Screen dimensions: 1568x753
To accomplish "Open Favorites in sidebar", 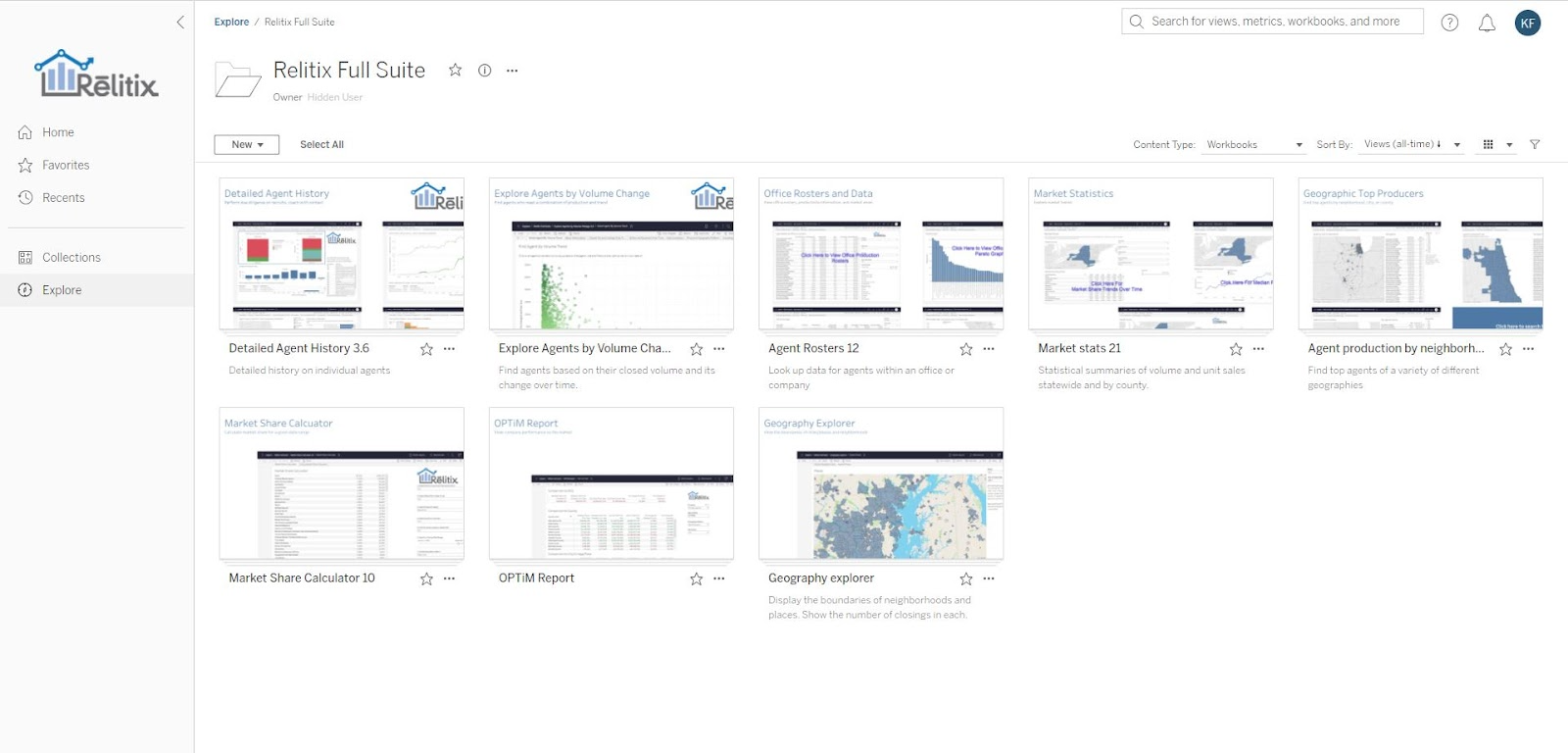I will click(x=66, y=165).
